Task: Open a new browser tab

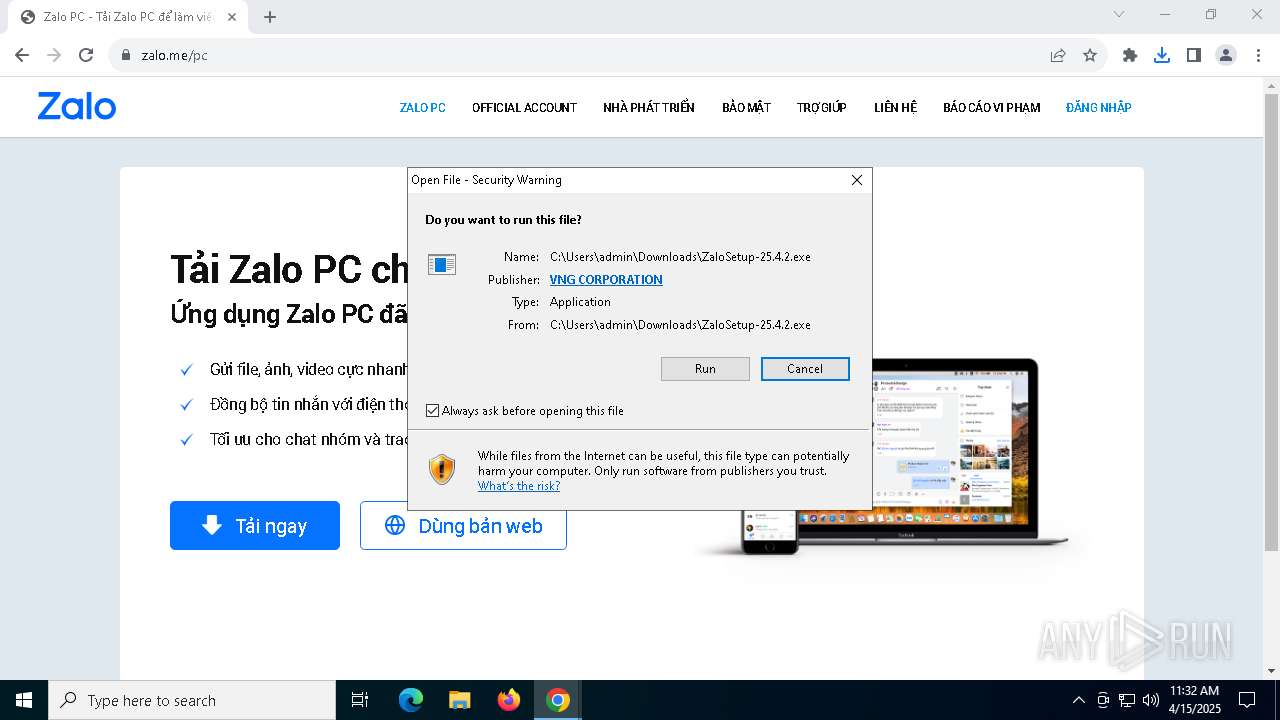Action: click(x=270, y=17)
